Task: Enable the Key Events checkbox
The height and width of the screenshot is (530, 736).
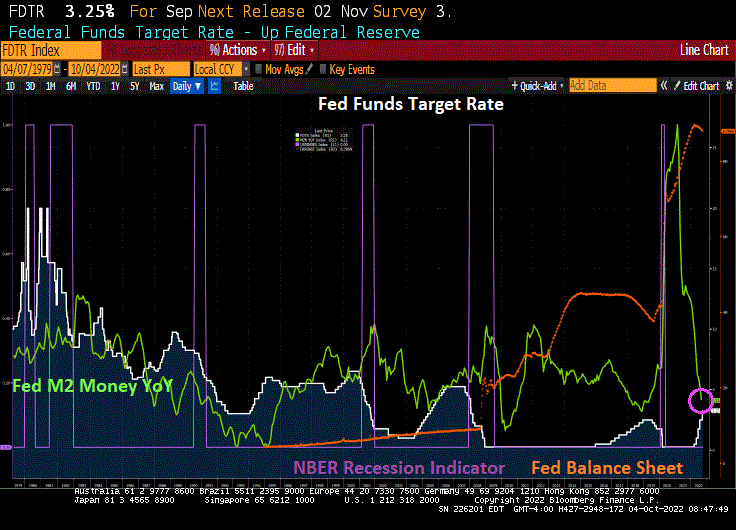Action: (x=322, y=69)
